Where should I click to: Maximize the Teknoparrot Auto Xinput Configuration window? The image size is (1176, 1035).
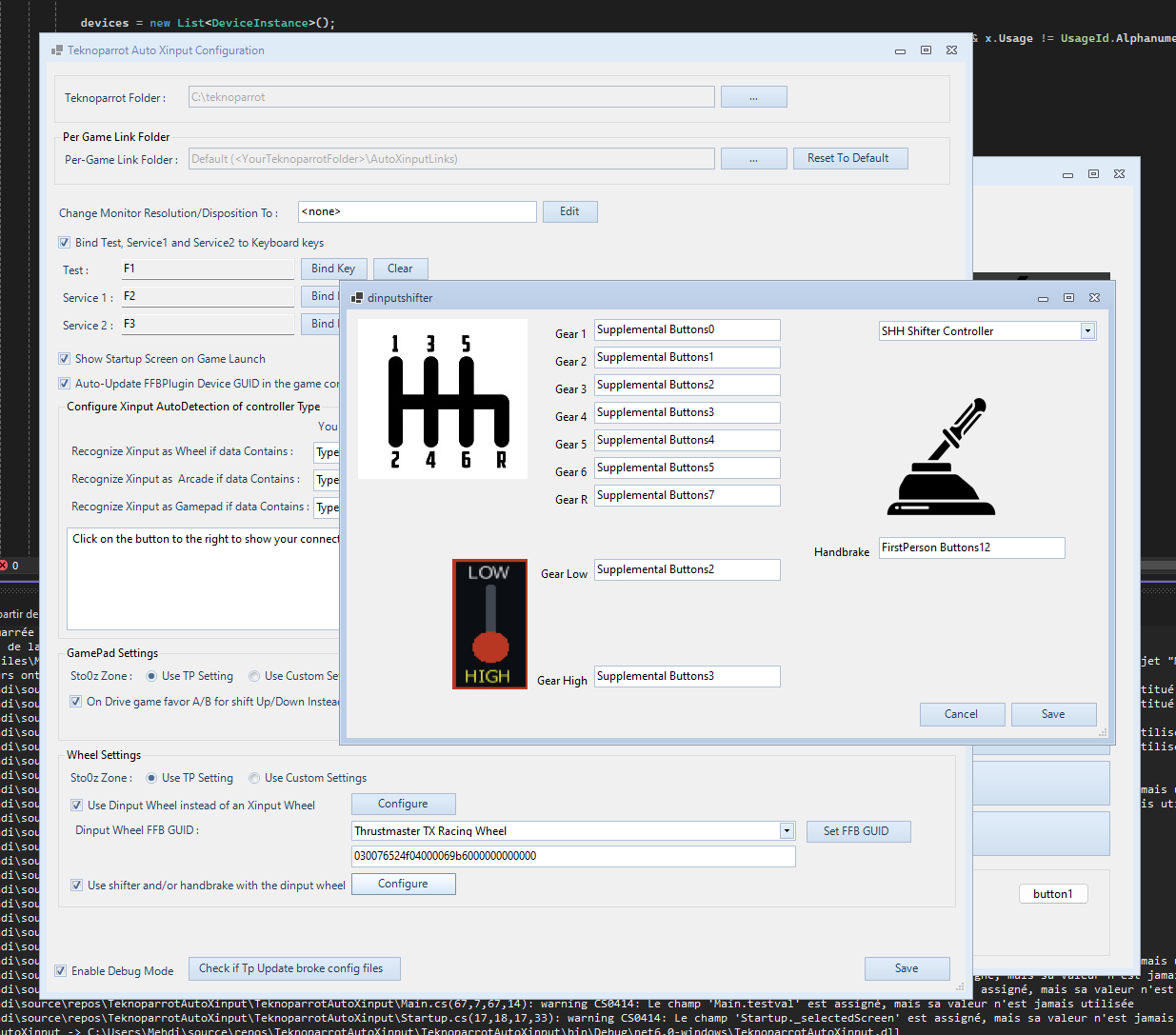pyautogui.click(x=926, y=50)
